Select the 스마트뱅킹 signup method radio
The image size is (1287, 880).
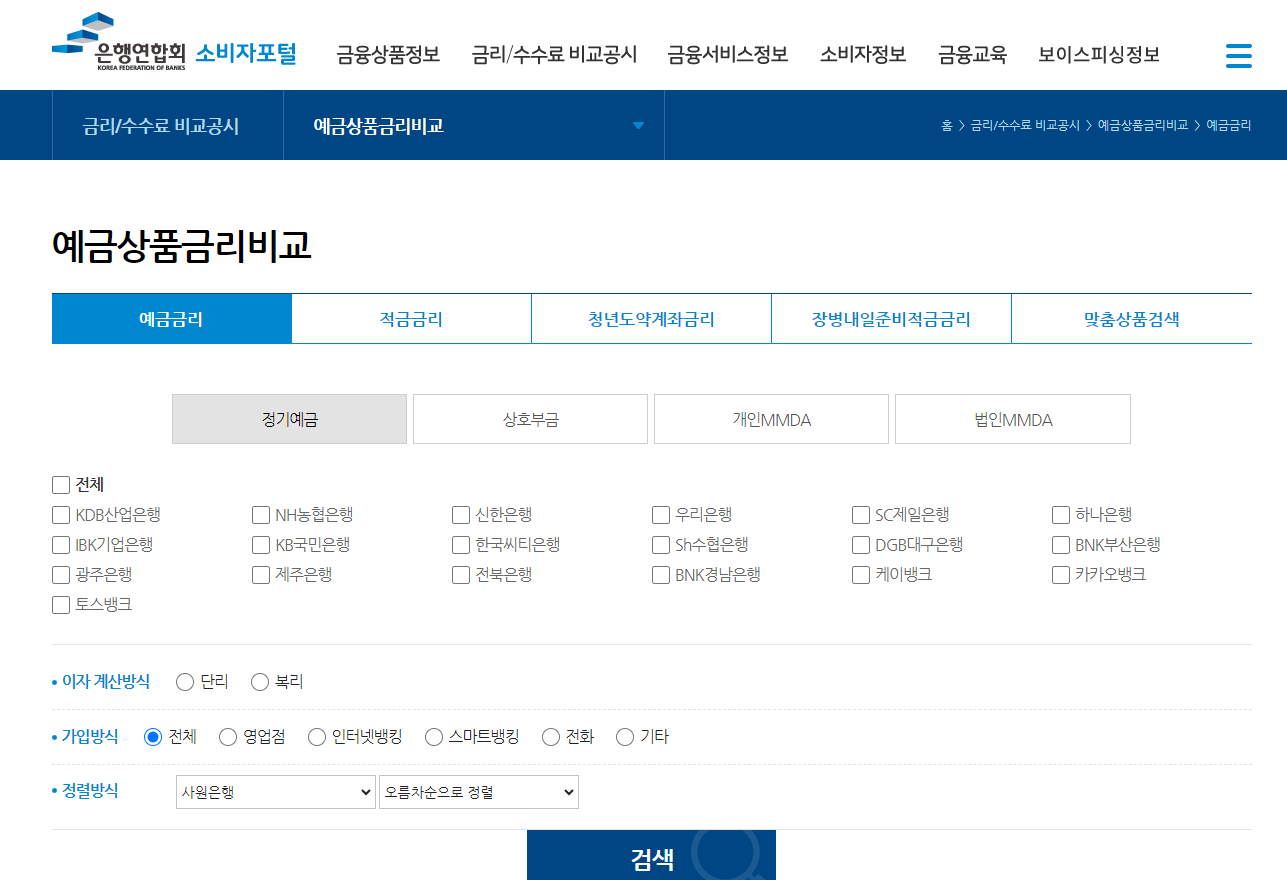(433, 736)
